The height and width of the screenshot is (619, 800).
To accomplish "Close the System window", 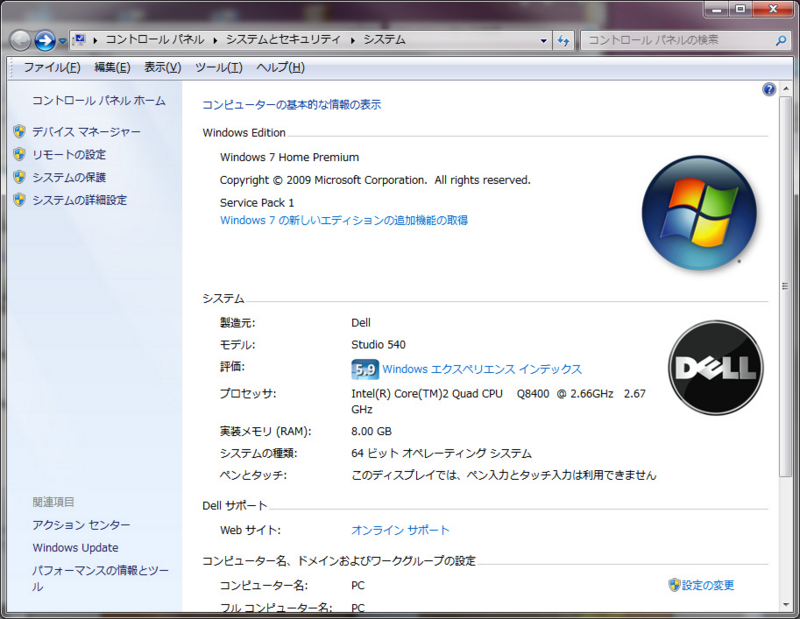I will pos(773,10).
